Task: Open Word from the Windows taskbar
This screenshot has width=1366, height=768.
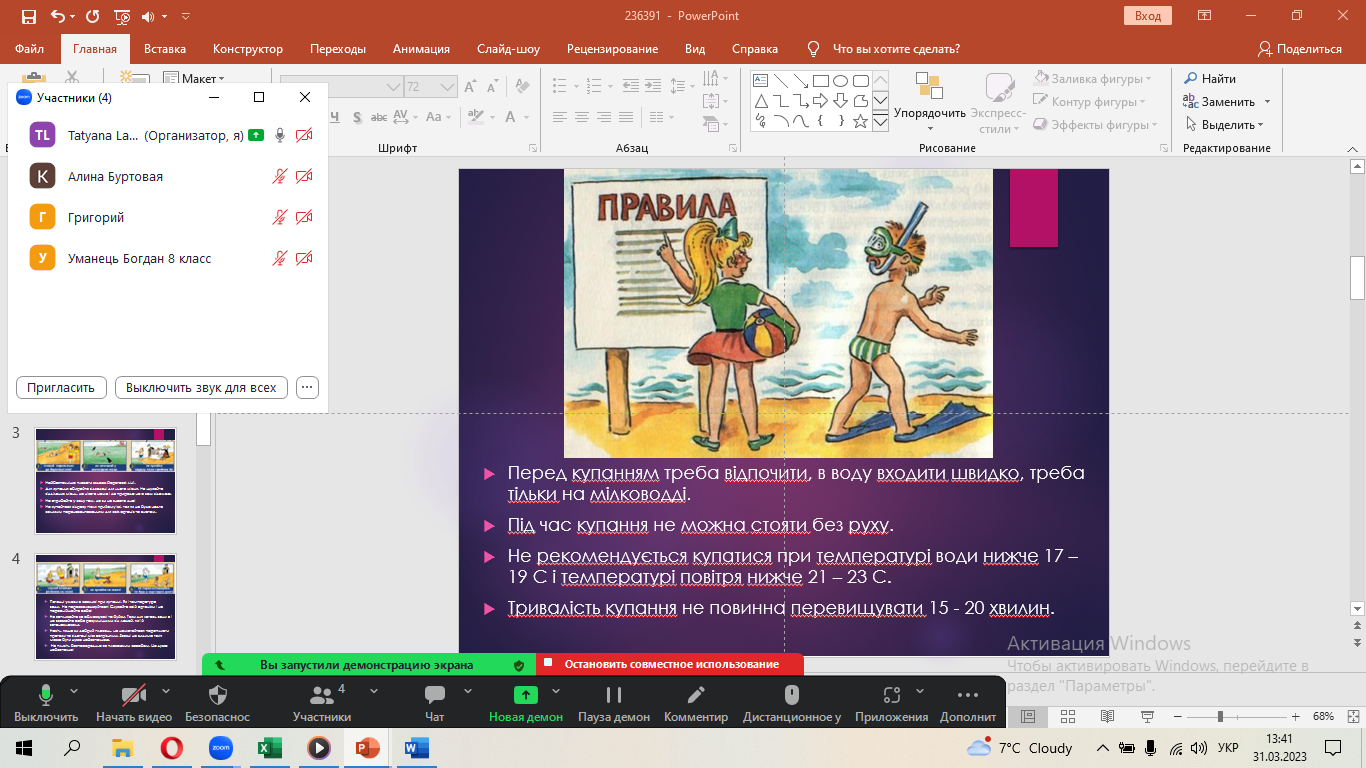Action: [417, 747]
